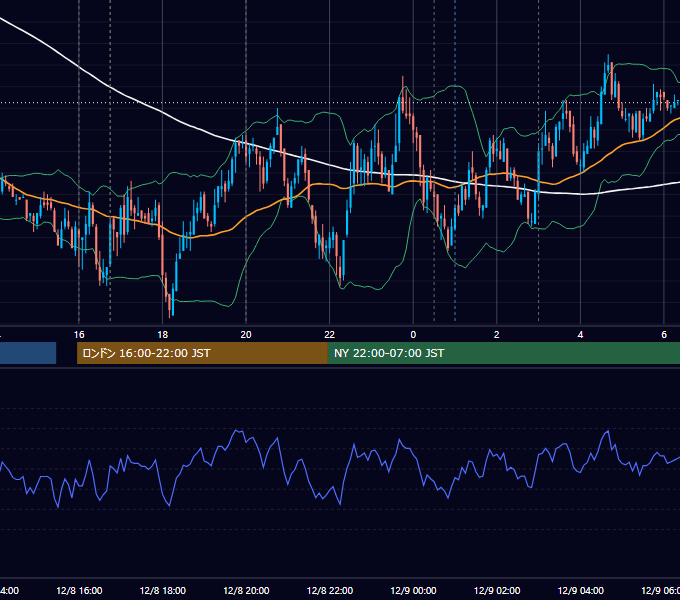The height and width of the screenshot is (600, 680).
Task: Click the NY 22:00-07:00 JST session bar
Action: click(x=503, y=353)
